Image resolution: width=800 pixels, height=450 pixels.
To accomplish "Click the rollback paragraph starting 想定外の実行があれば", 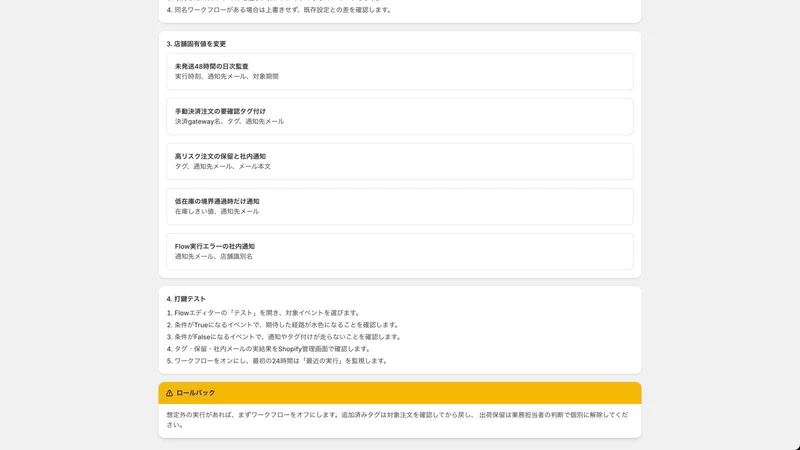I will click(397, 419).
